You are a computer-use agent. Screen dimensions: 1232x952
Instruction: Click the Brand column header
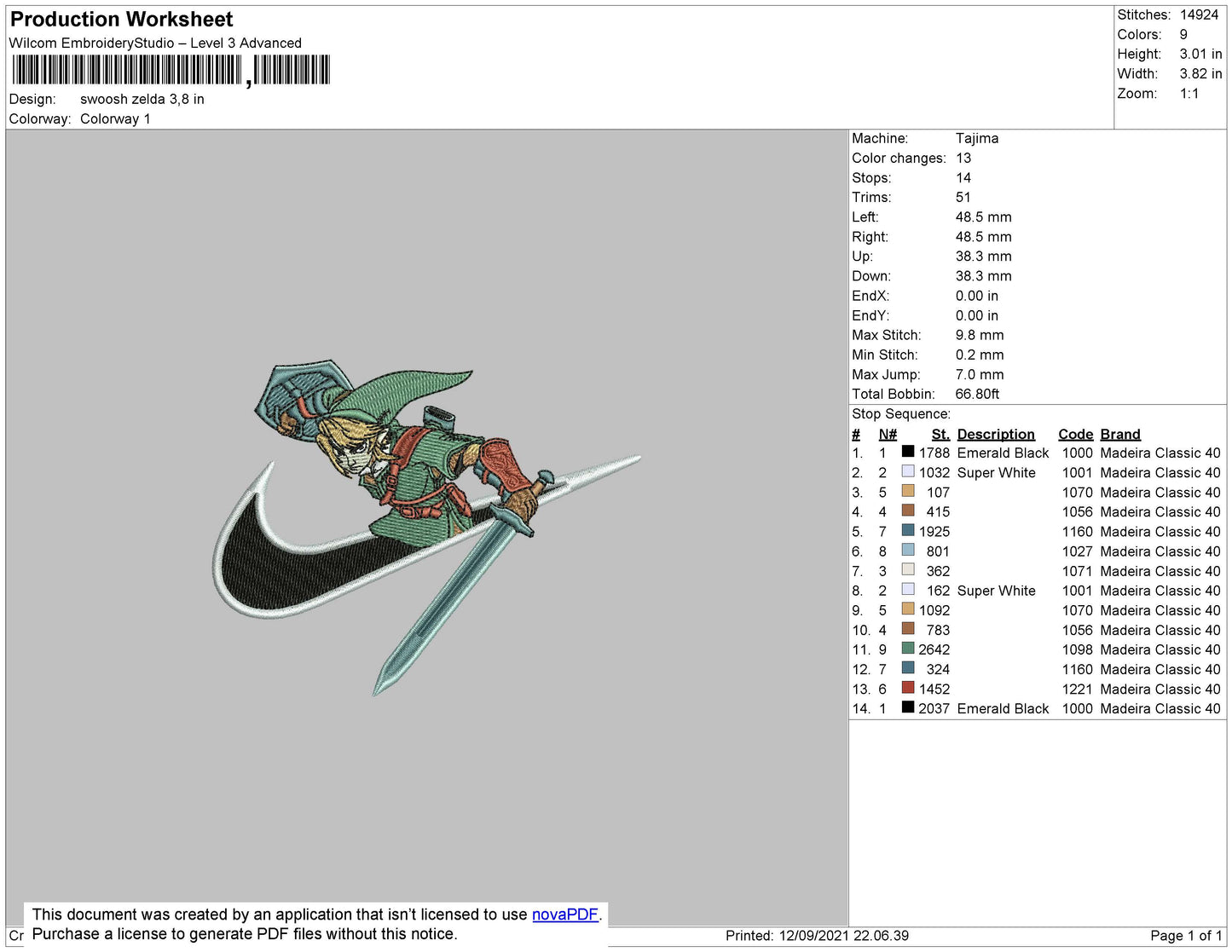pyautogui.click(x=1119, y=434)
